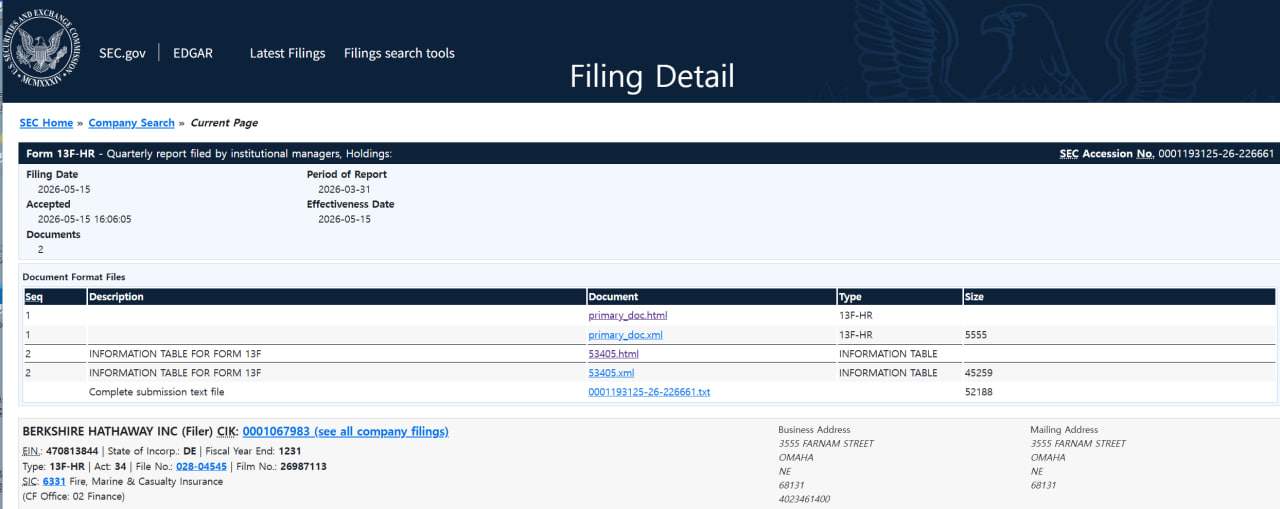
Task: Open primary_doc.html document
Action: [x=627, y=316]
